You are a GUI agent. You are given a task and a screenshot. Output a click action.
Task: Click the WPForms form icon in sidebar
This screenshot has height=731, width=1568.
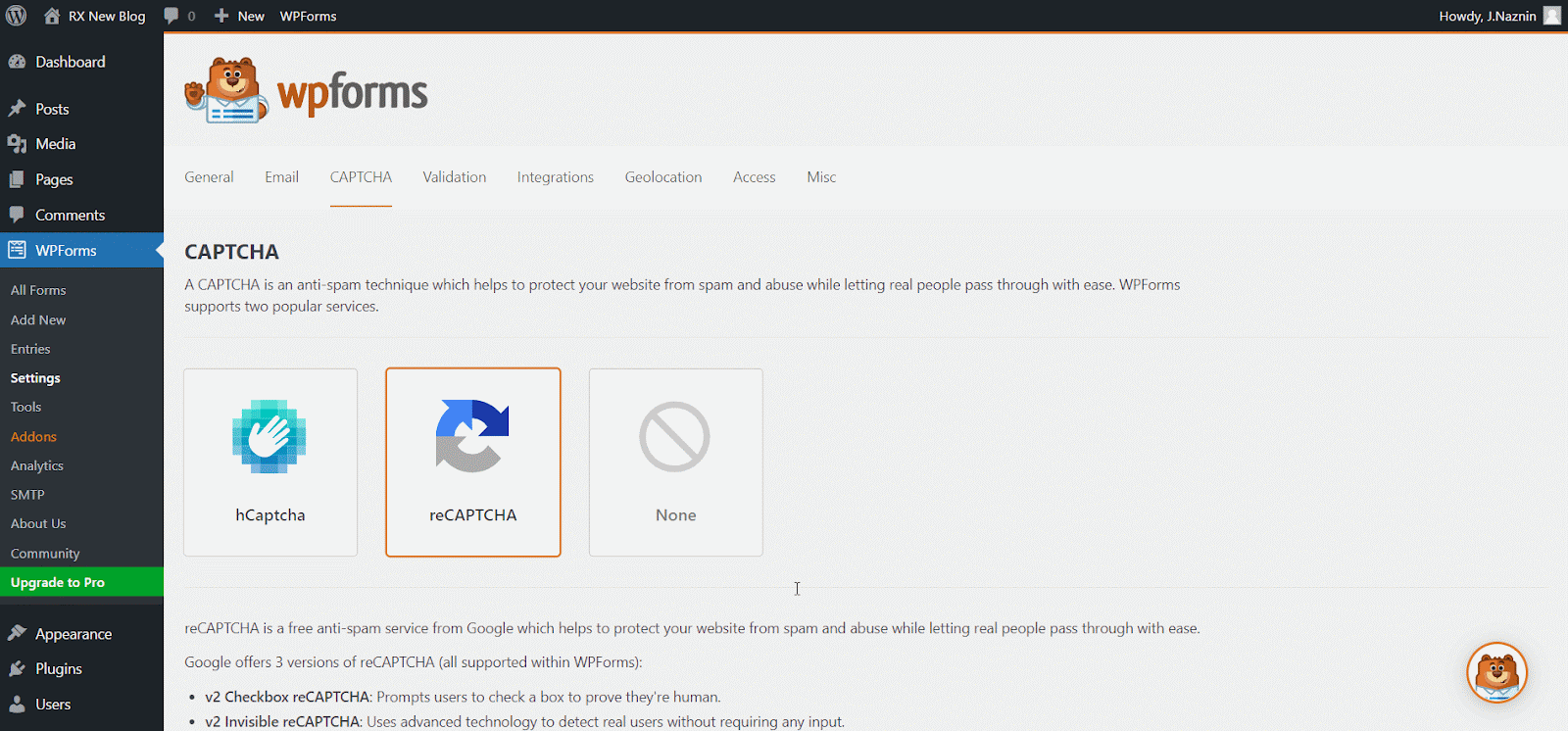coord(17,250)
